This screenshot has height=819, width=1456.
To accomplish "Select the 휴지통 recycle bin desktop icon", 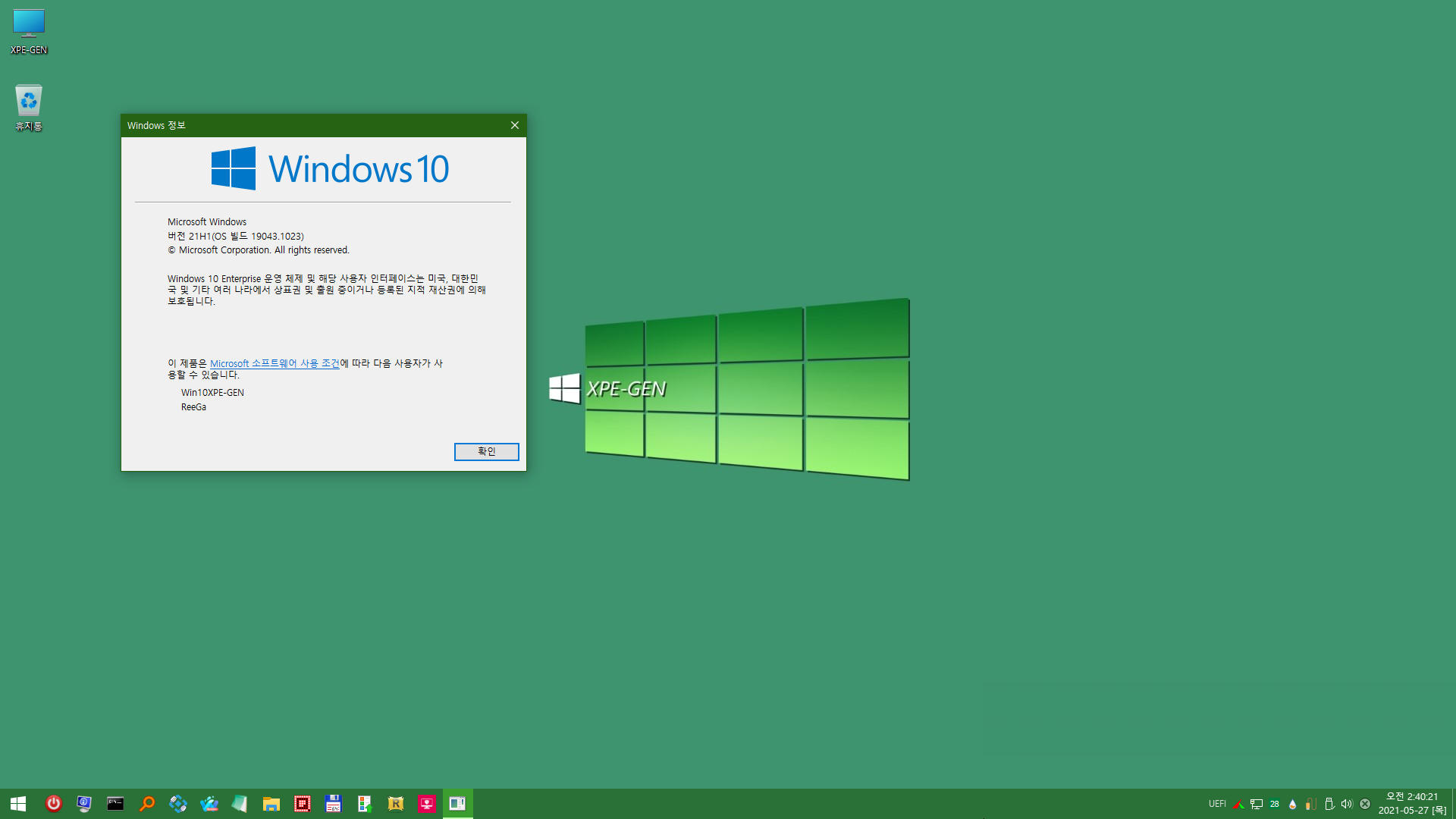I will coord(29,108).
